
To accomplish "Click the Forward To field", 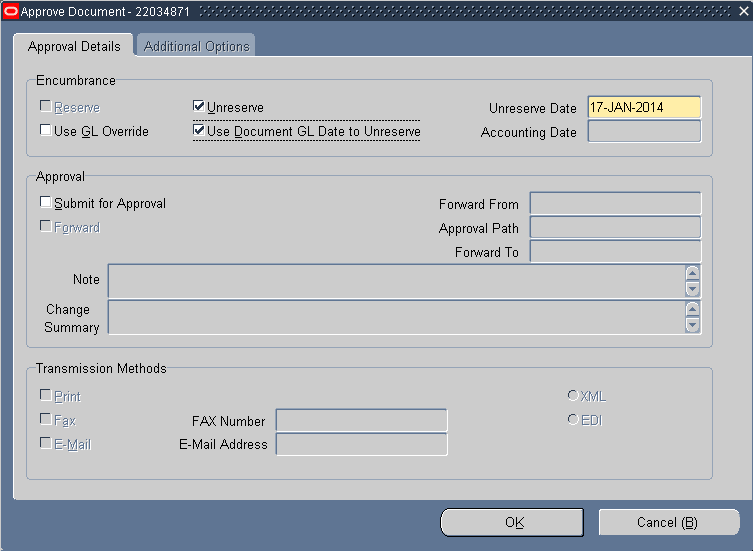I will 615,251.
